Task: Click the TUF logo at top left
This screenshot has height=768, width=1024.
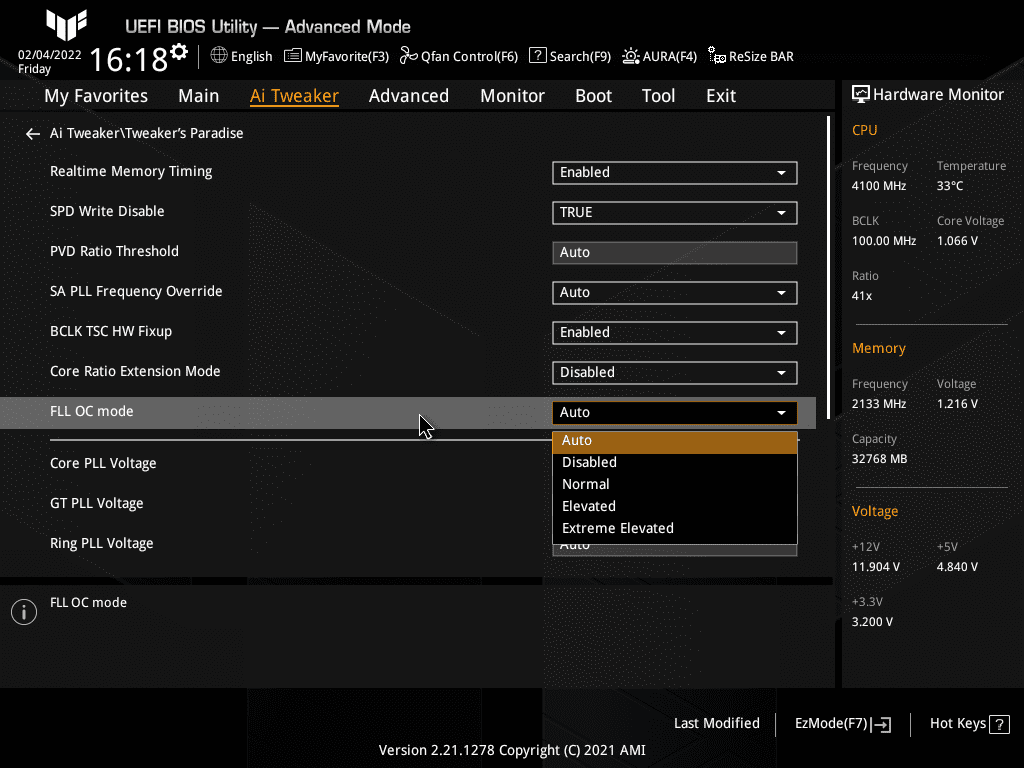Action: click(x=66, y=25)
